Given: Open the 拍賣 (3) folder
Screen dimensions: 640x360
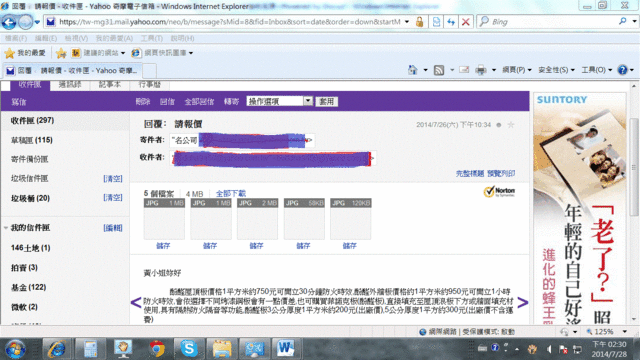Looking at the screenshot, I should 24,267.
